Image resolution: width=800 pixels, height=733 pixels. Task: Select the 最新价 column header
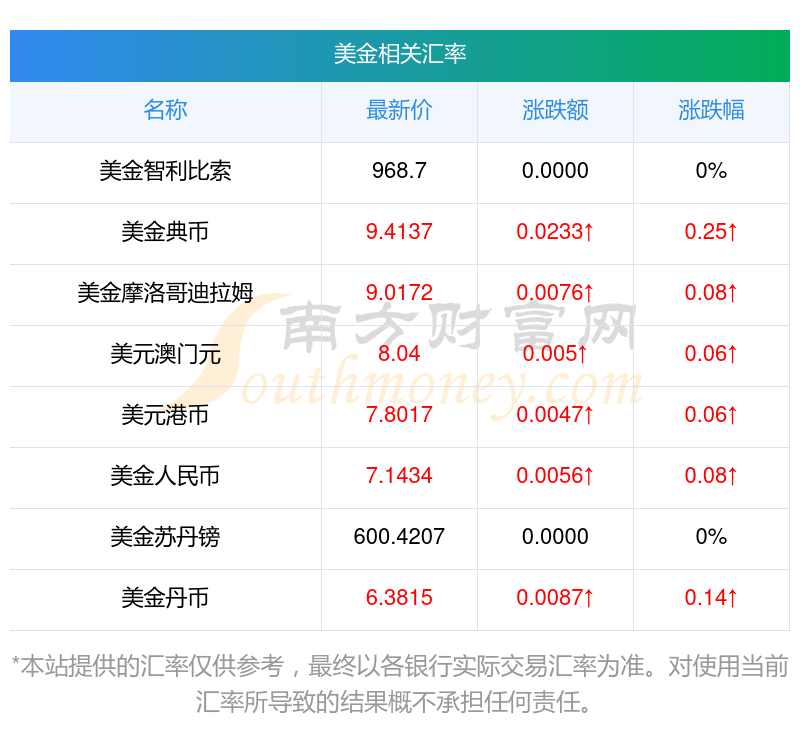(399, 110)
